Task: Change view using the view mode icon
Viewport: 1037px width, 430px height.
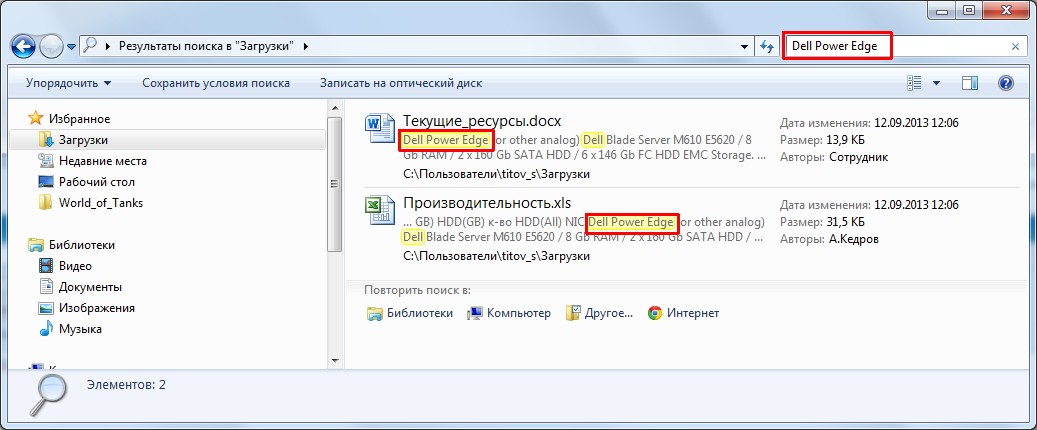Action: click(x=914, y=83)
